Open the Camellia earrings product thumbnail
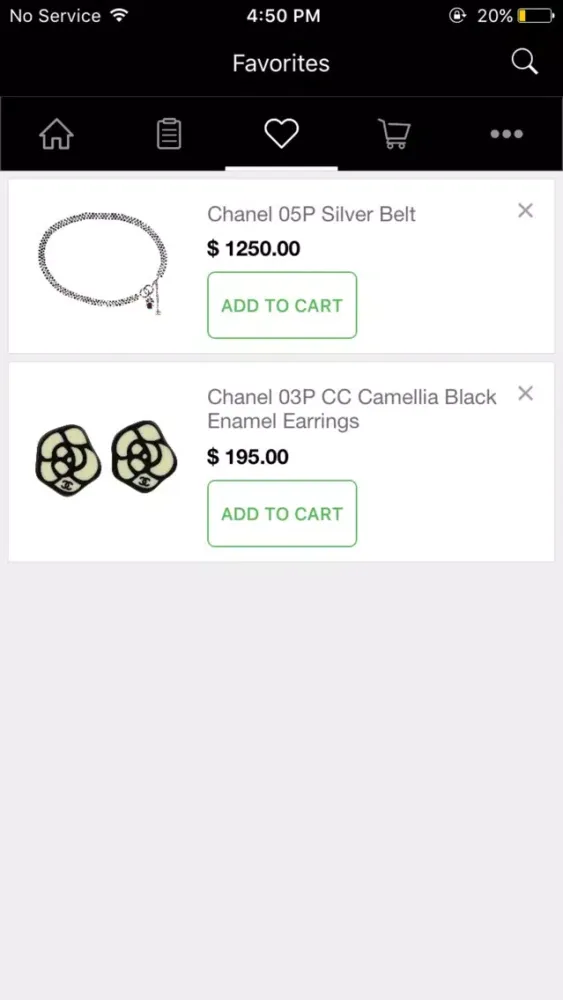 click(x=106, y=458)
